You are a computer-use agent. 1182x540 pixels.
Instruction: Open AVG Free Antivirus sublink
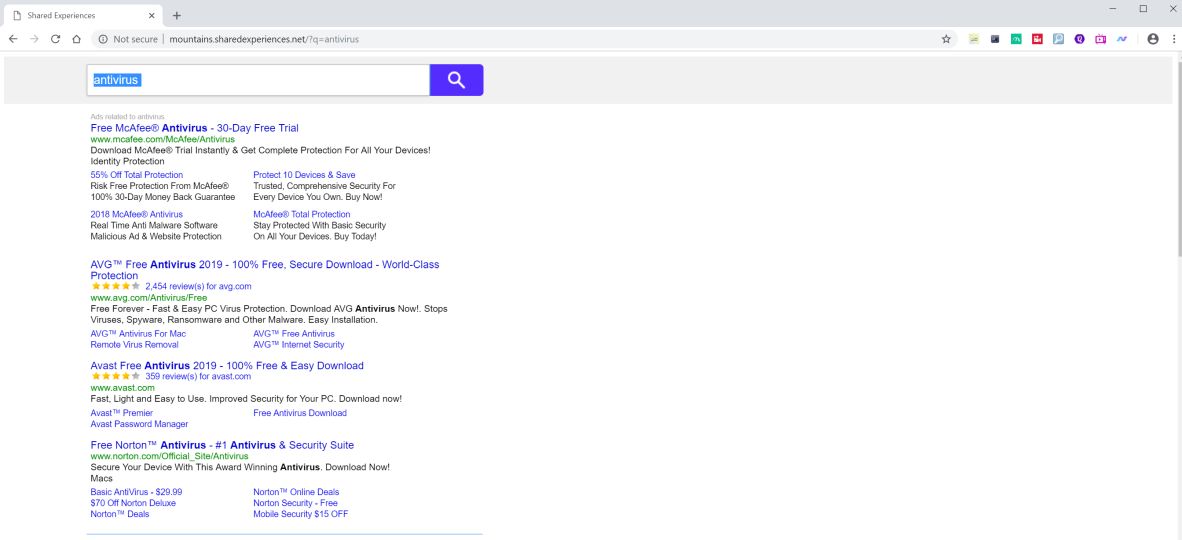pos(294,333)
